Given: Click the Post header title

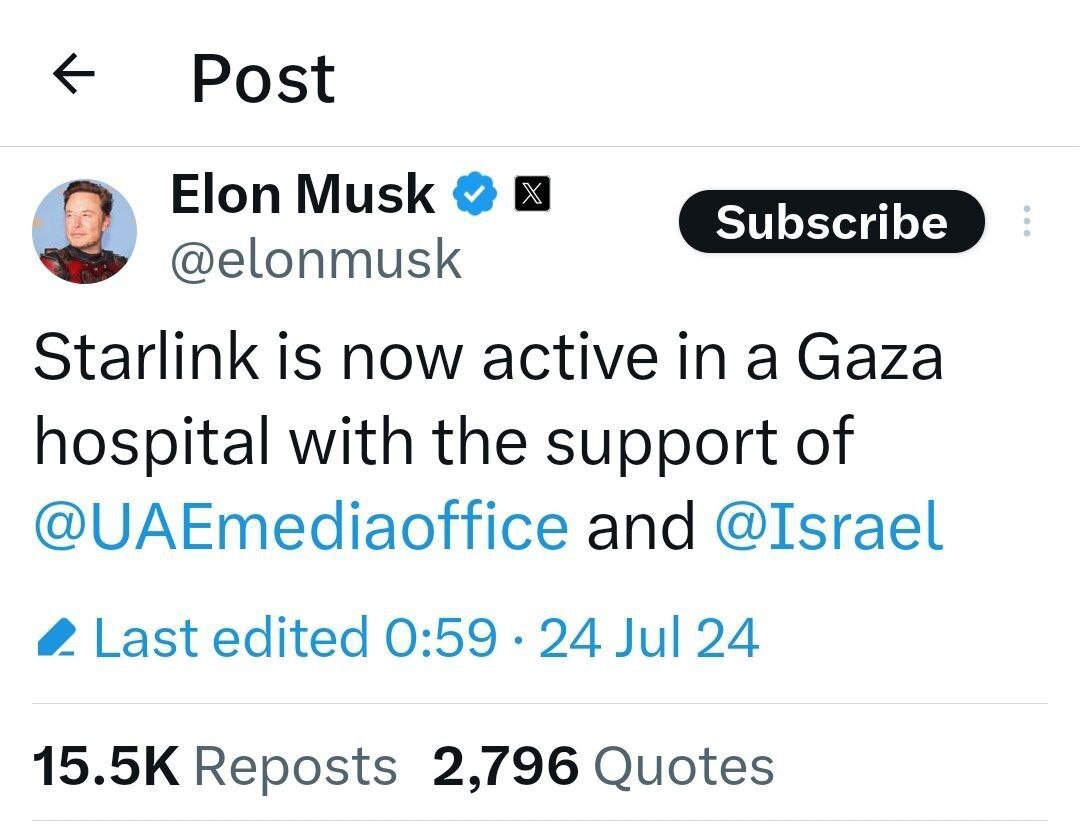Looking at the screenshot, I should point(263,78).
